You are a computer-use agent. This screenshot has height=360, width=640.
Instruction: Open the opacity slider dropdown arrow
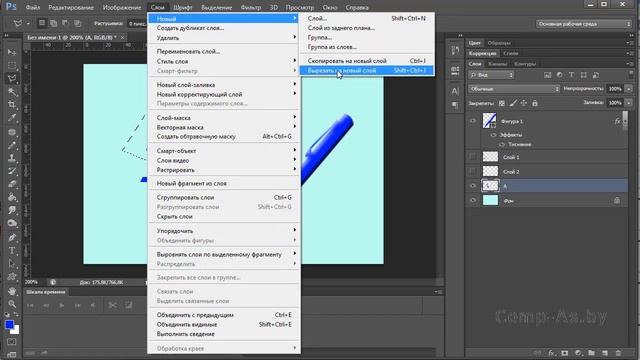point(629,89)
